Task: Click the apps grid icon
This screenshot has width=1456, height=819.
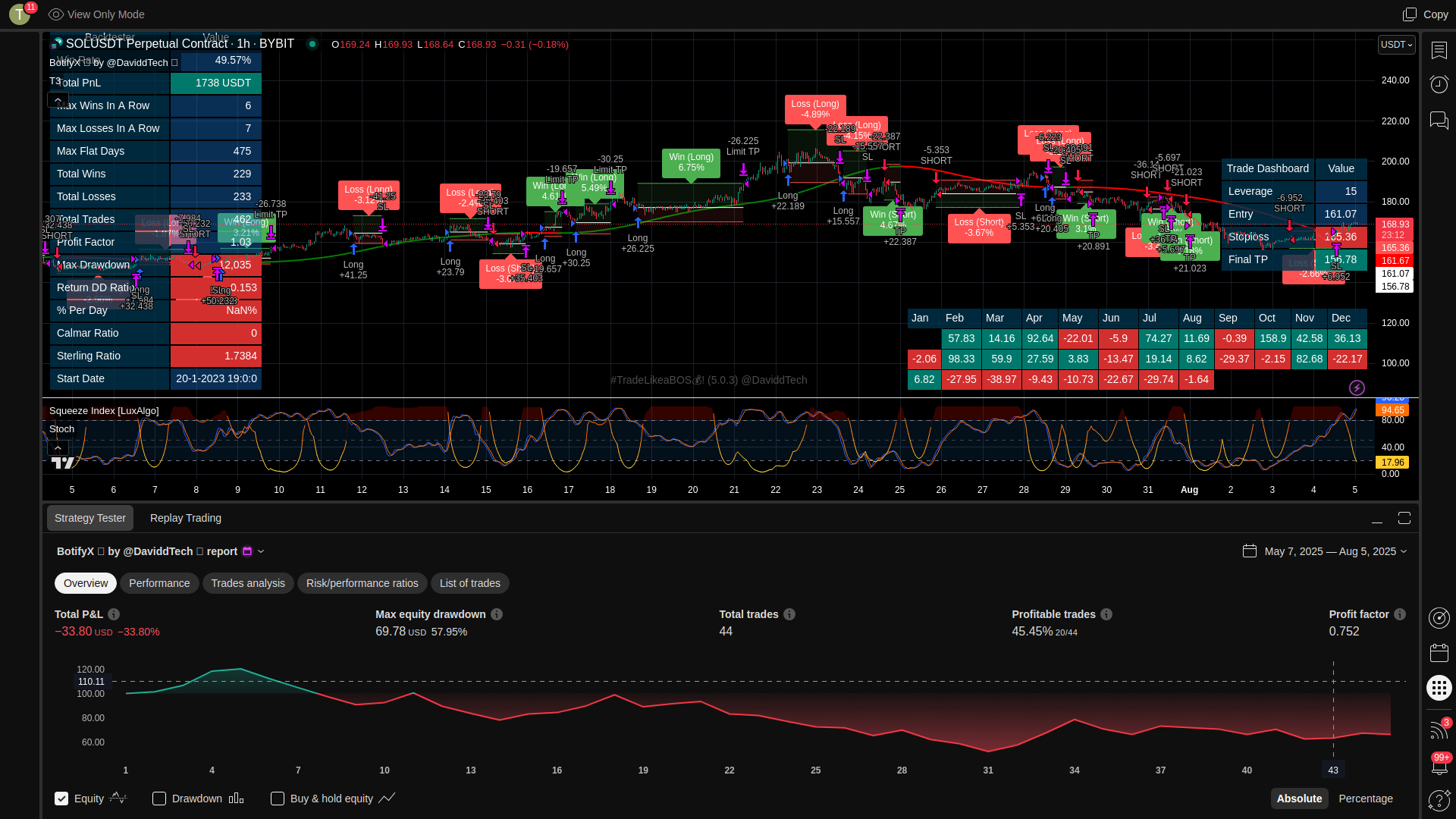Action: pos(1439,688)
